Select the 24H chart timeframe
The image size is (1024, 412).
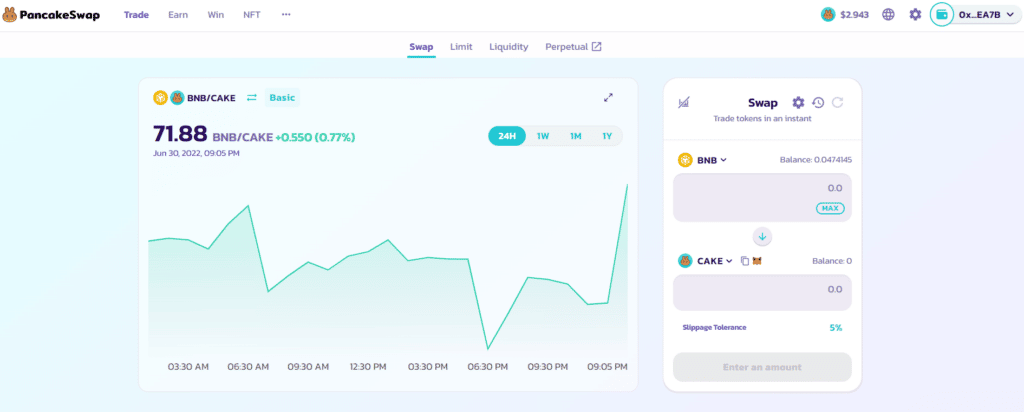(507, 136)
